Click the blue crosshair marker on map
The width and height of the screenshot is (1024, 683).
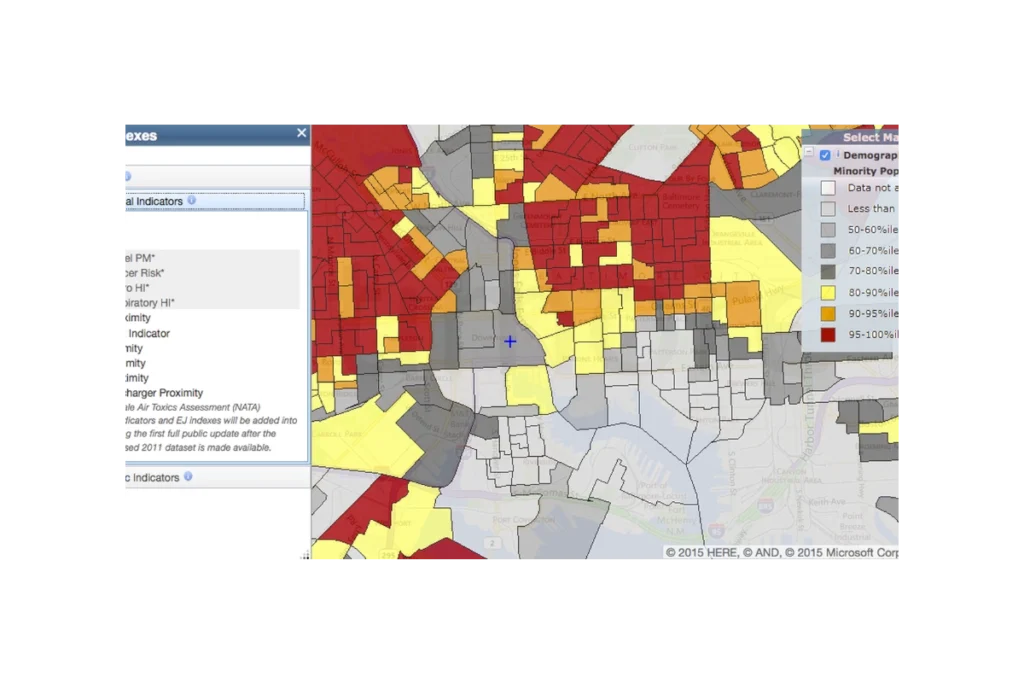[x=510, y=342]
